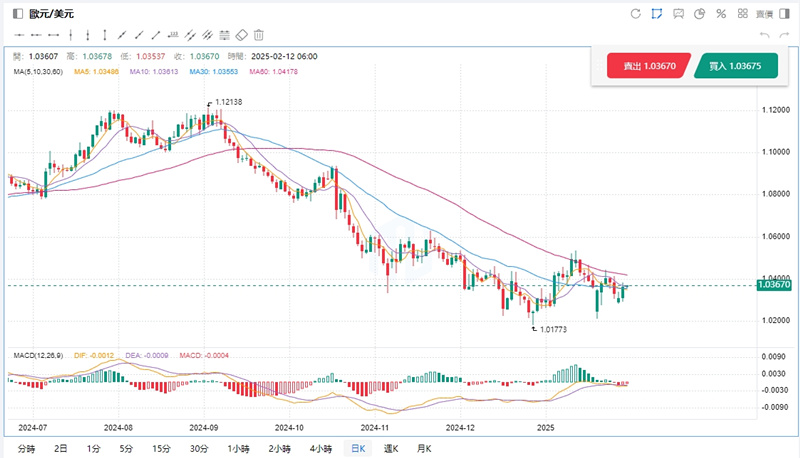
Task: Toggle the left sidebar icon beside 歐元/美元
Action: [17, 14]
